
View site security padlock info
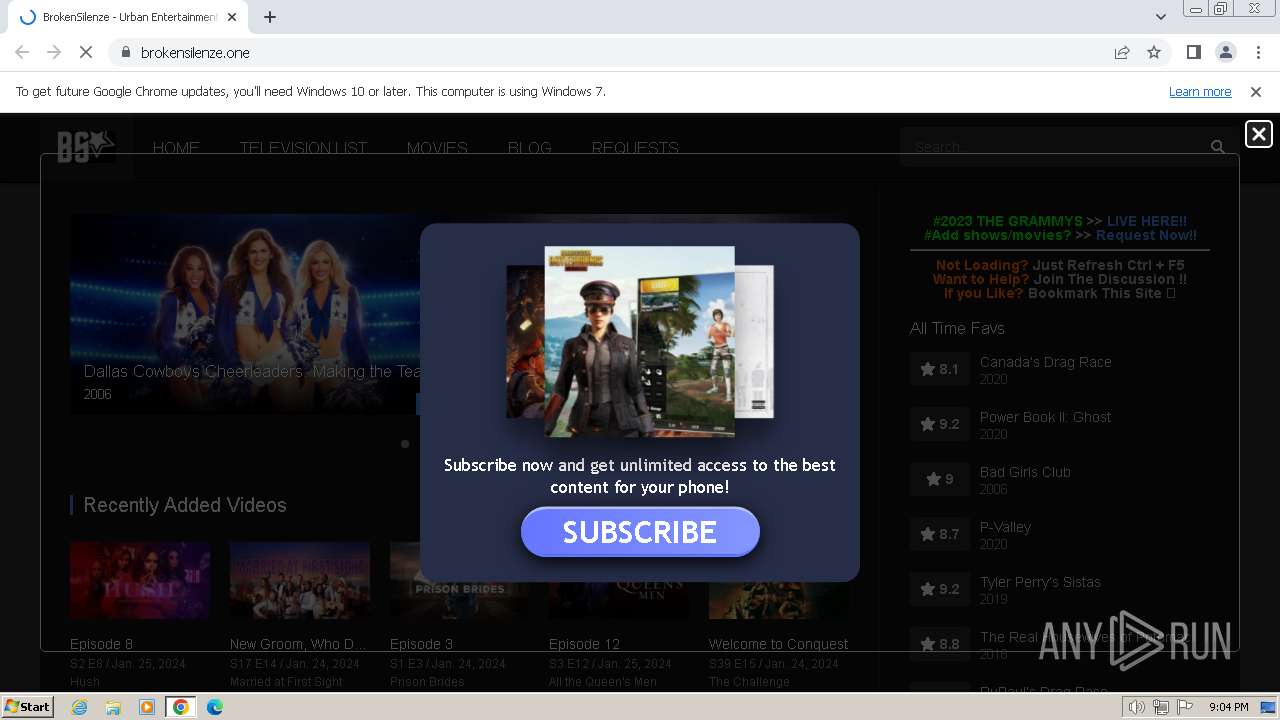(125, 52)
